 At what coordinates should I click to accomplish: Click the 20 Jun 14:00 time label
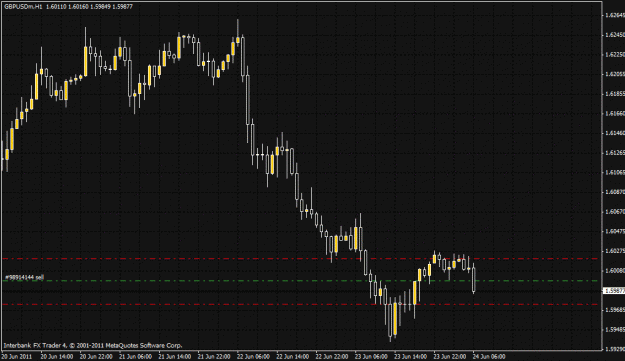coord(57,356)
